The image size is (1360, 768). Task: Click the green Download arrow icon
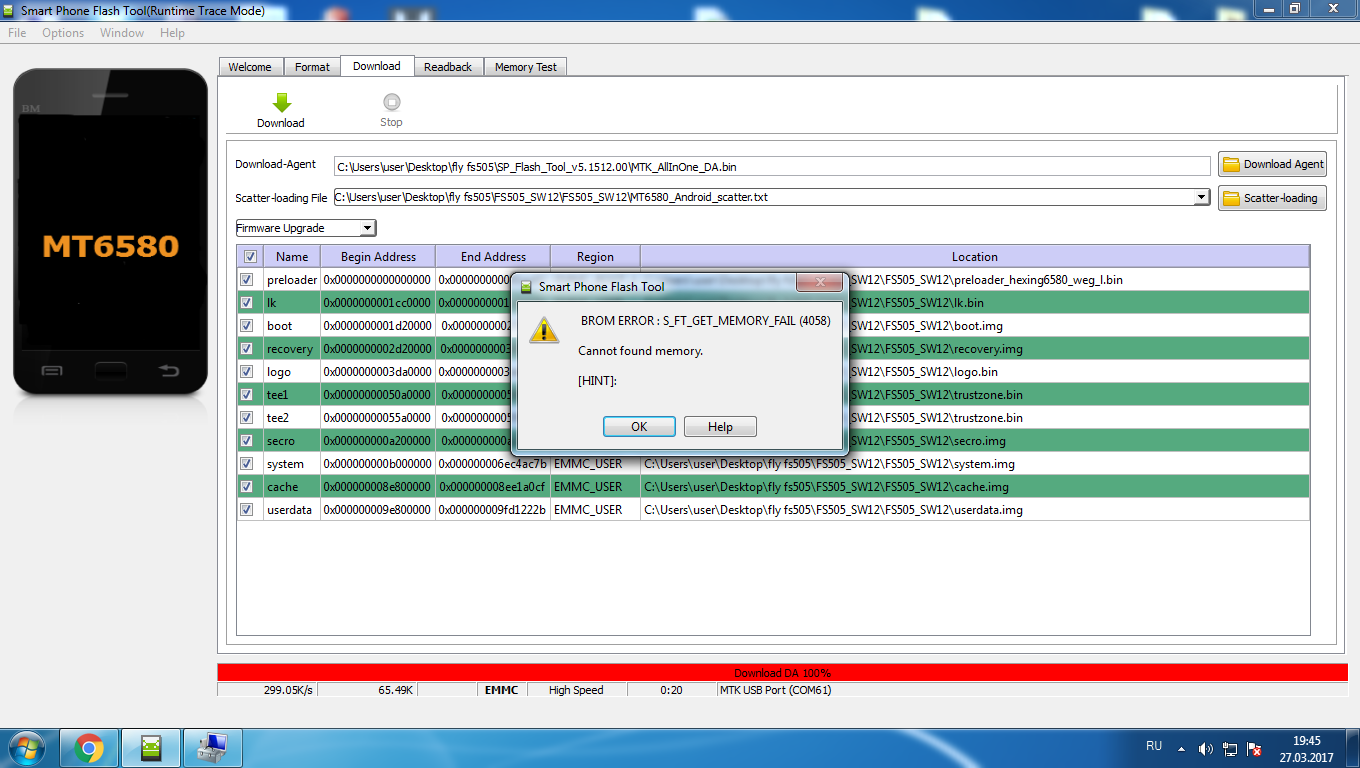coord(281,102)
